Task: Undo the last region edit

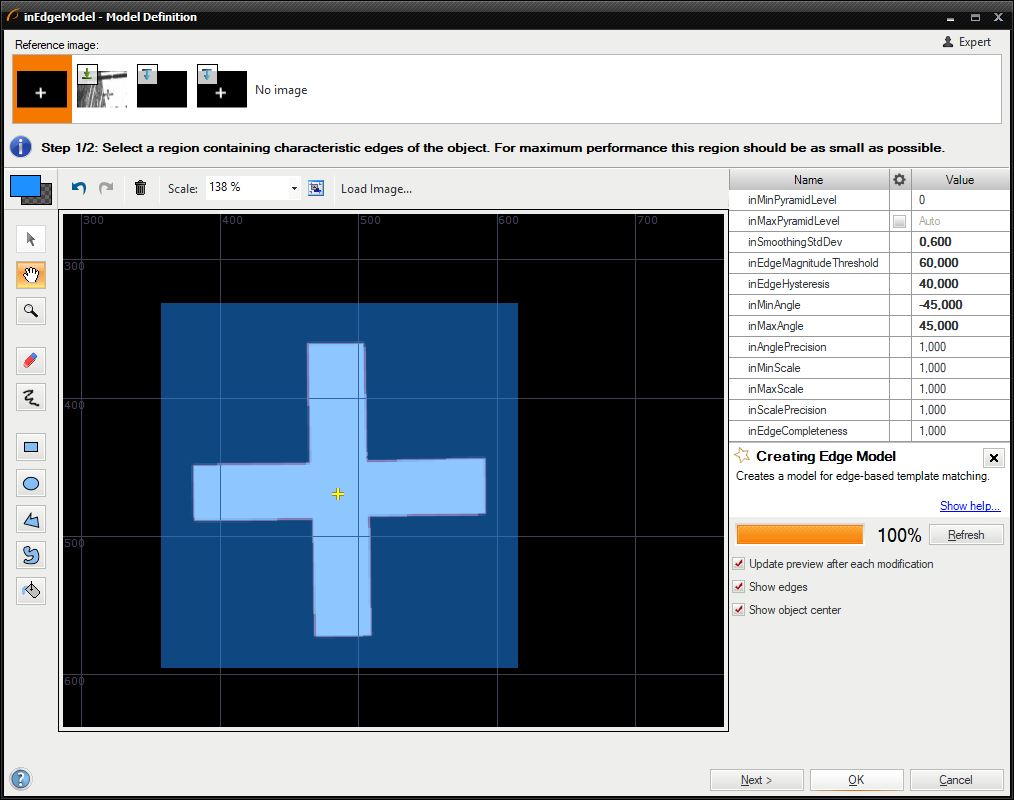Action: click(x=79, y=188)
